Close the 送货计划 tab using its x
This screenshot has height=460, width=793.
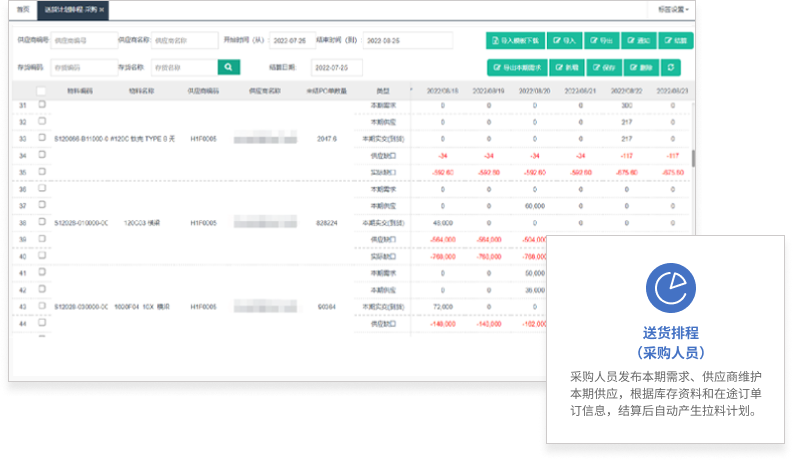tap(102, 9)
